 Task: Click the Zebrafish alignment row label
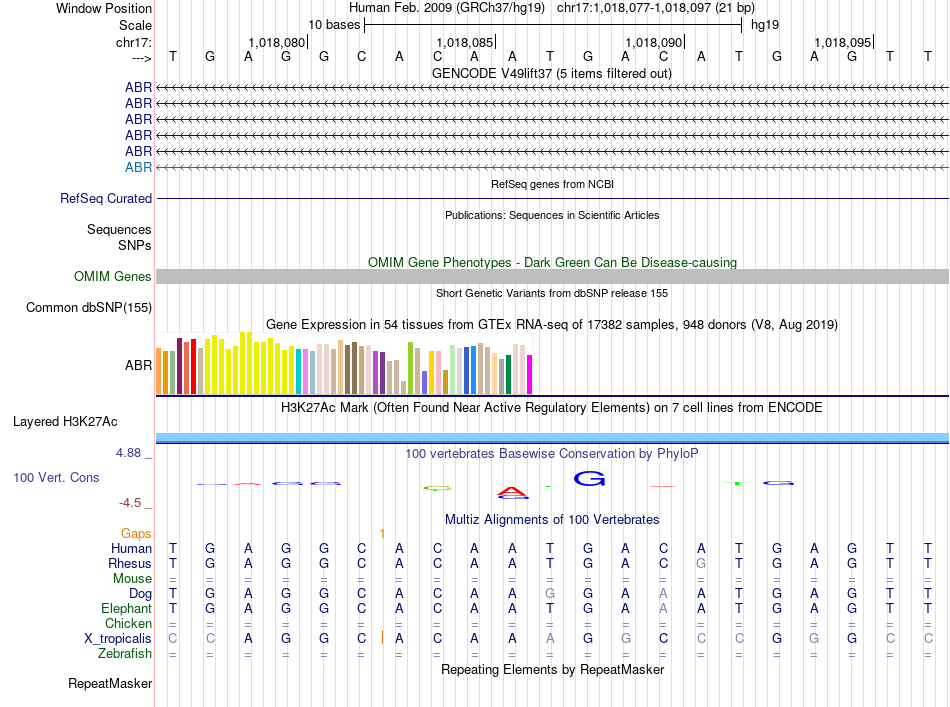[x=125, y=654]
